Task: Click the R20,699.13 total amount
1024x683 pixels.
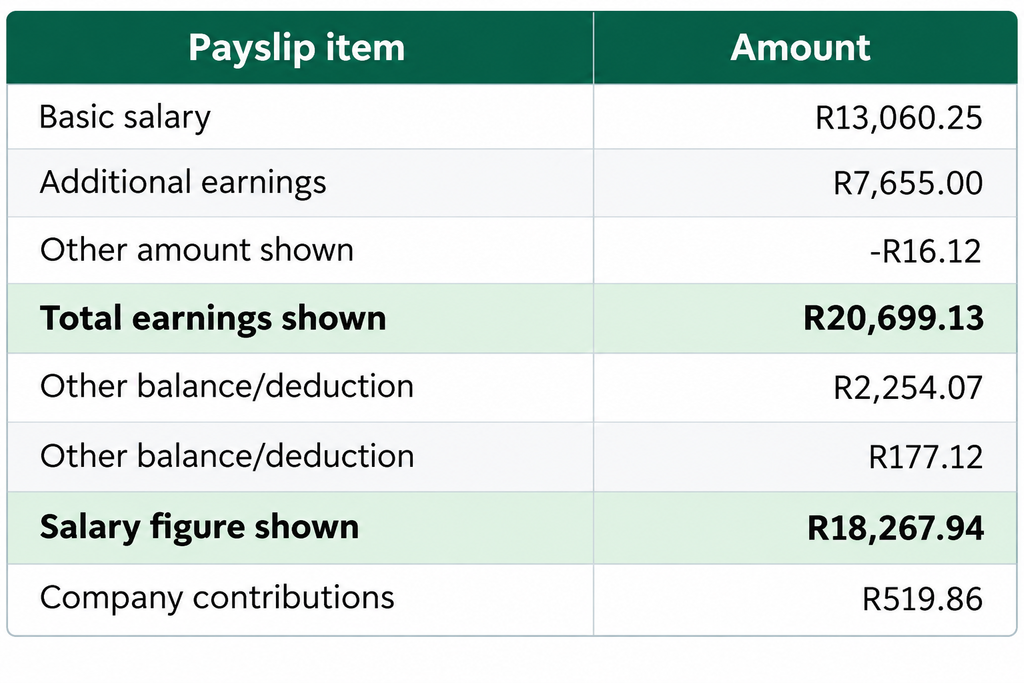Action: (893, 319)
